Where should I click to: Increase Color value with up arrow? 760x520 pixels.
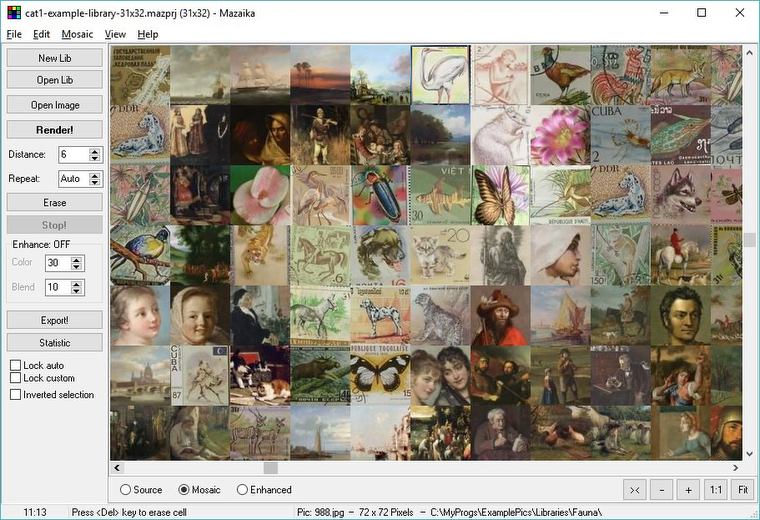pyautogui.click(x=76, y=260)
